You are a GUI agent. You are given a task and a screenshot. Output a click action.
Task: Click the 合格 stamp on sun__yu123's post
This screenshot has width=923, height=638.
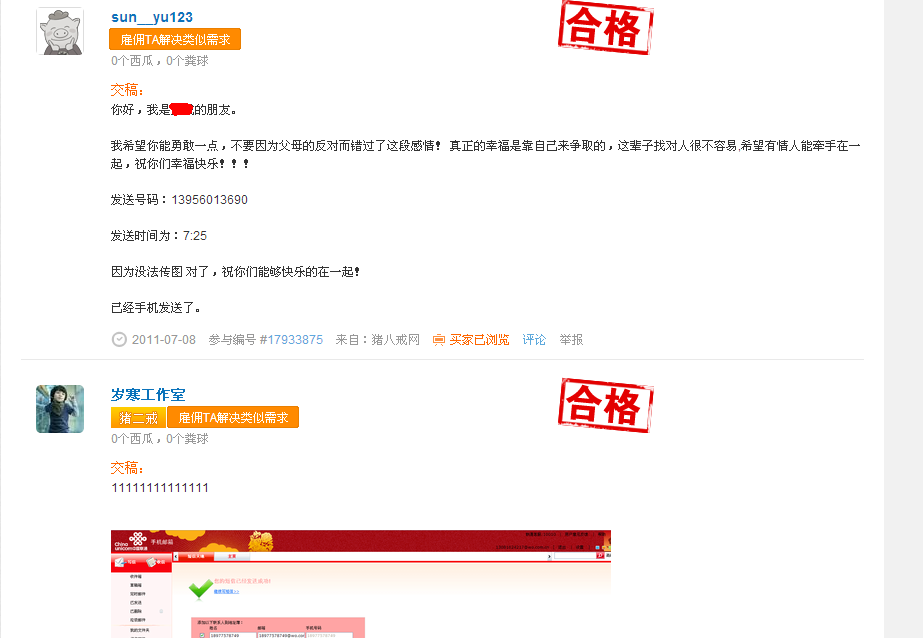point(606,28)
